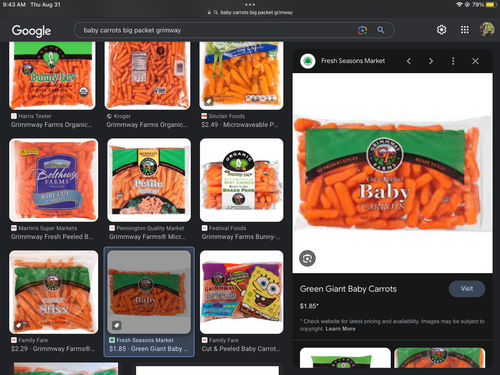The image size is (500, 375).
Task: Click Sinclair Foods source label
Action: pyautogui.click(x=227, y=116)
